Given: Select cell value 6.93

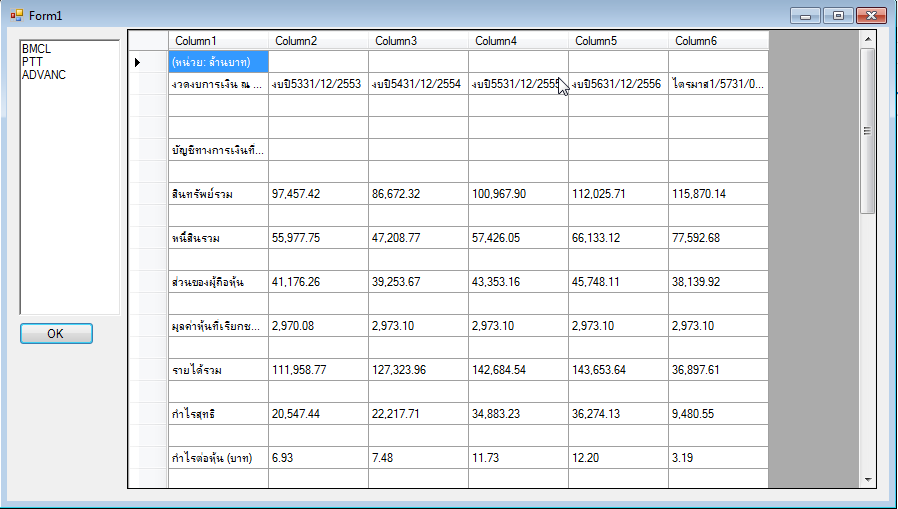Looking at the screenshot, I should coord(318,458).
